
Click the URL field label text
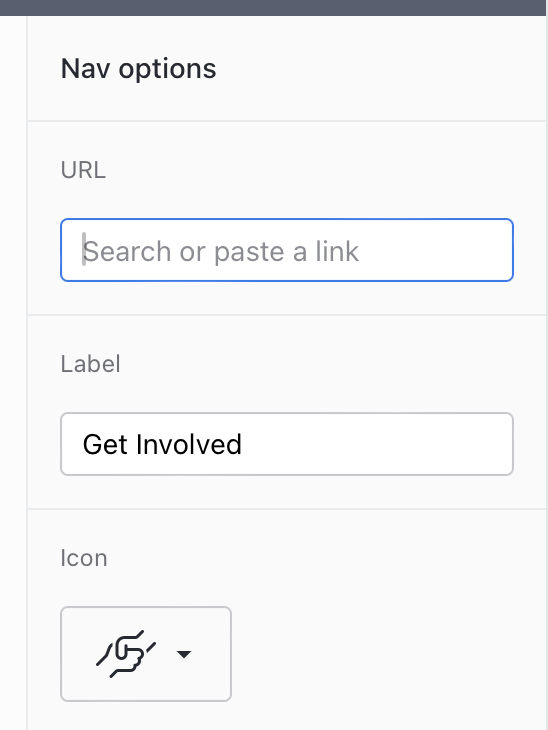tap(83, 169)
